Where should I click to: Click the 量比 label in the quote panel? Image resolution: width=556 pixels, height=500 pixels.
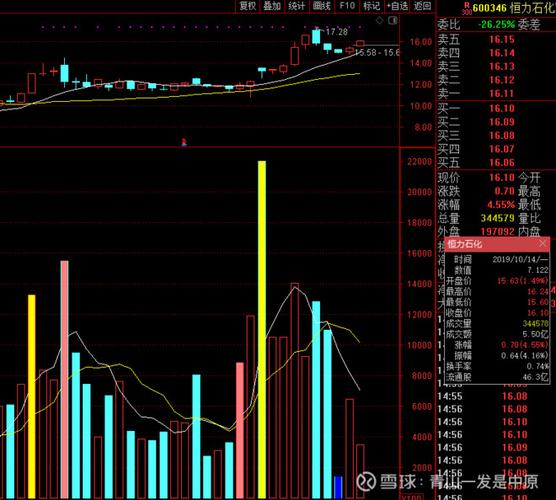[529, 218]
